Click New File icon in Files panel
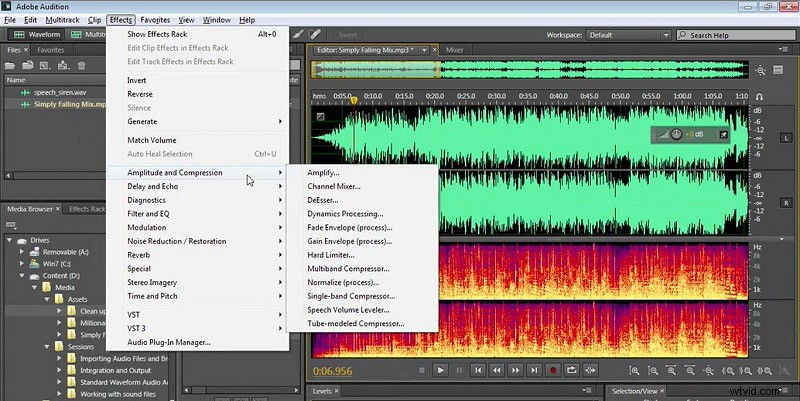The height and width of the screenshot is (401, 800). (x=45, y=65)
